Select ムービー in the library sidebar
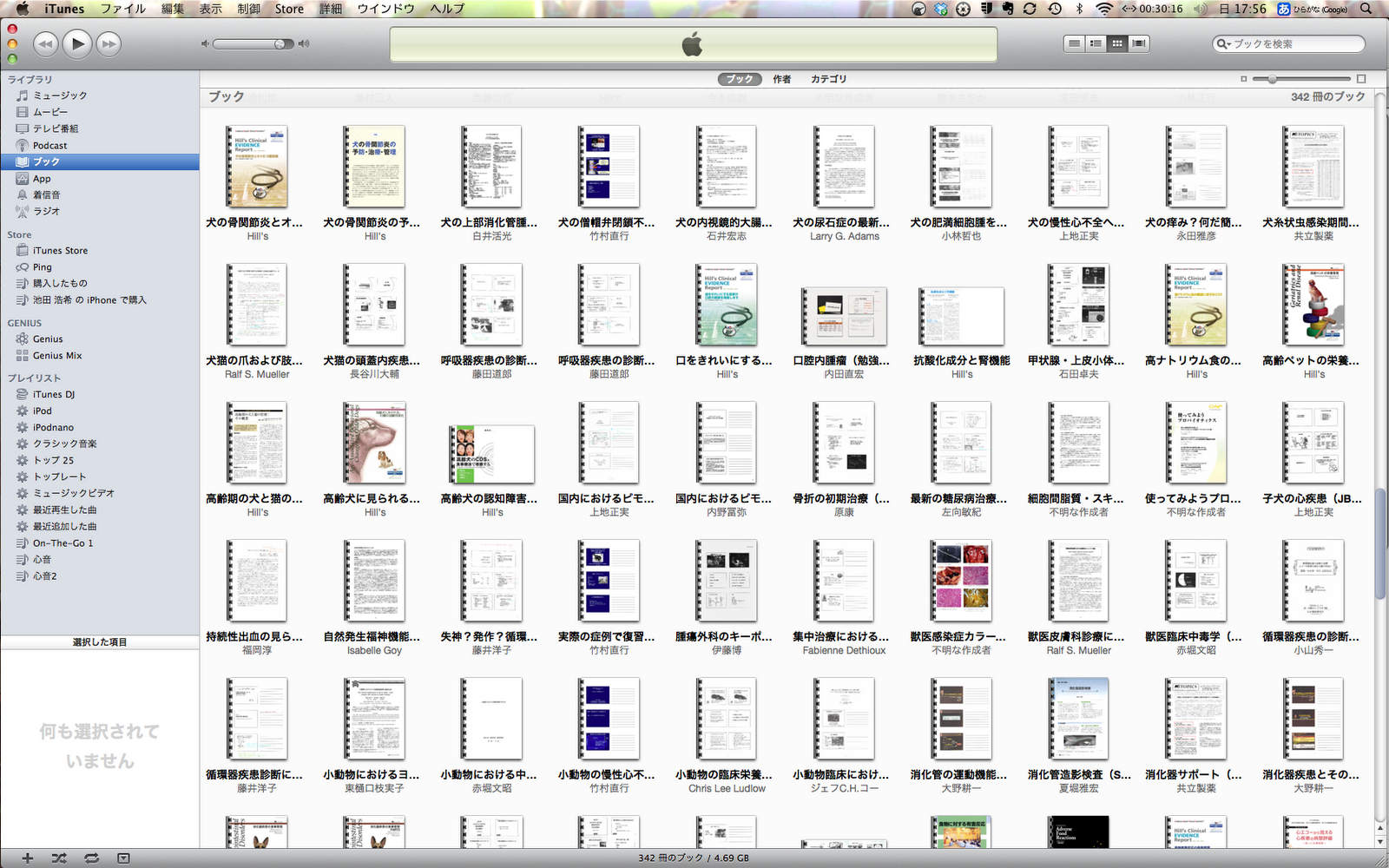Viewport: 1389px width, 868px height. (x=50, y=112)
